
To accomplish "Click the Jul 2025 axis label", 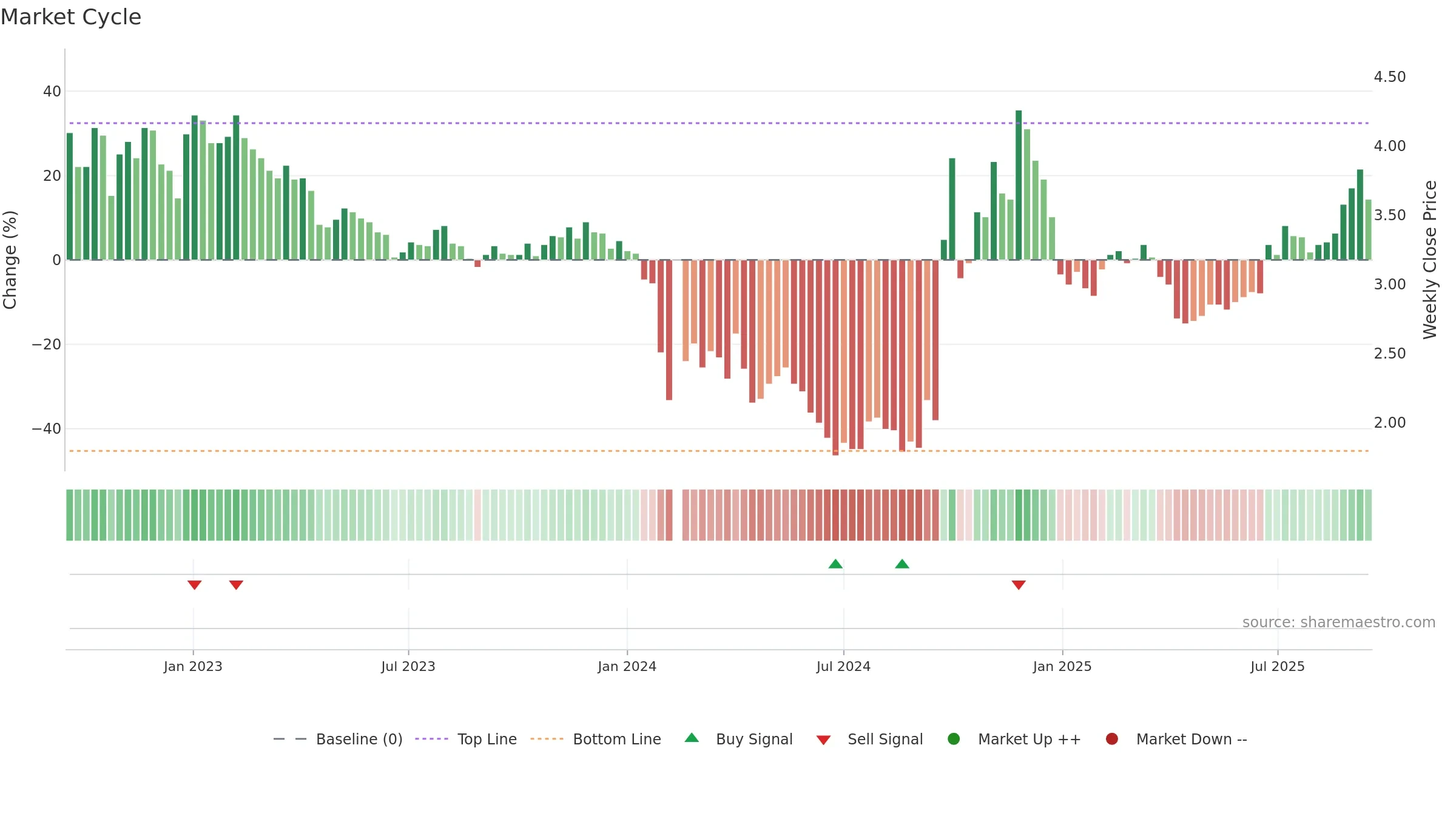I will (x=1278, y=666).
